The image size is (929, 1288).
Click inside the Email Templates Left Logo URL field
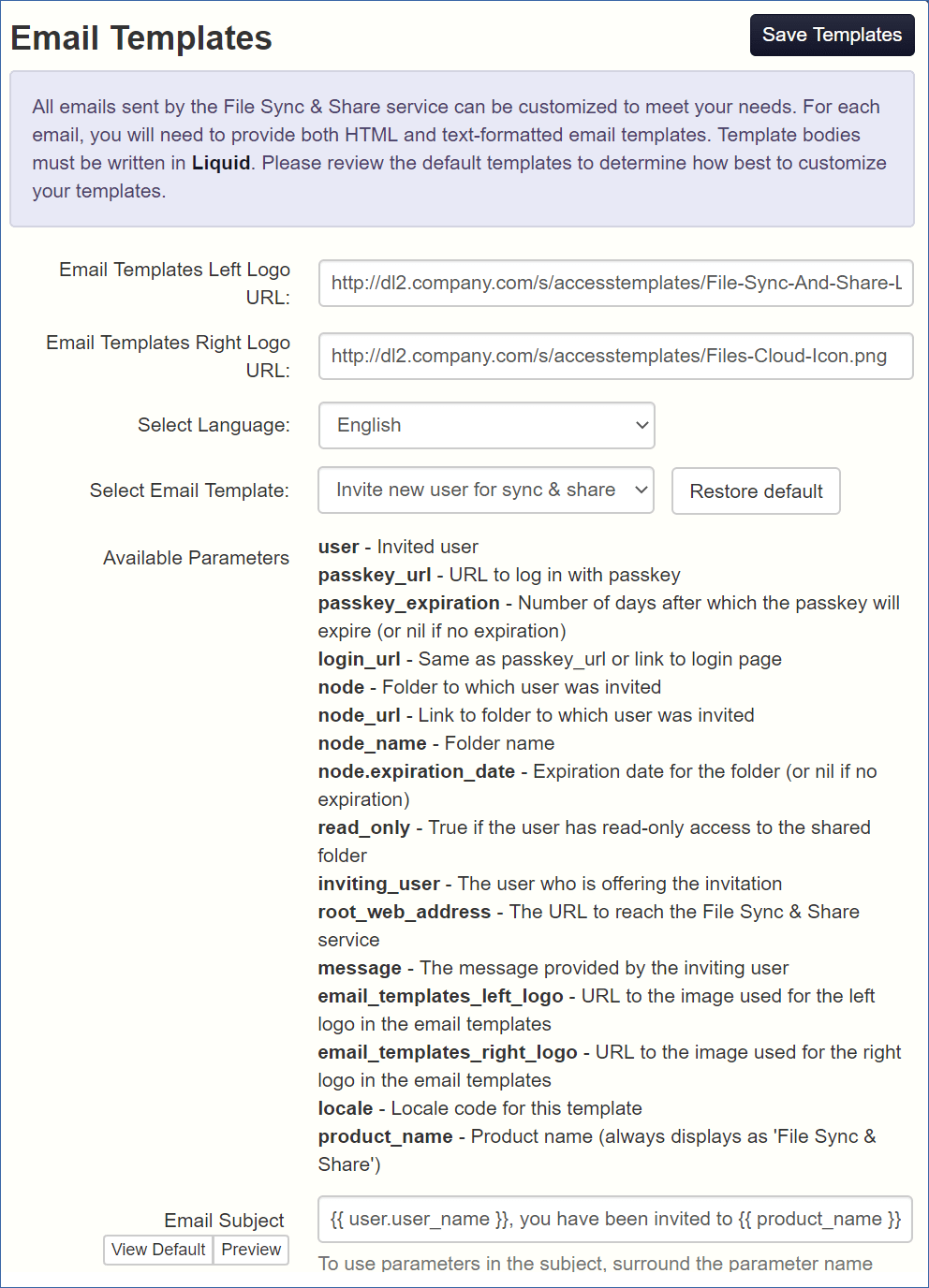[615, 284]
